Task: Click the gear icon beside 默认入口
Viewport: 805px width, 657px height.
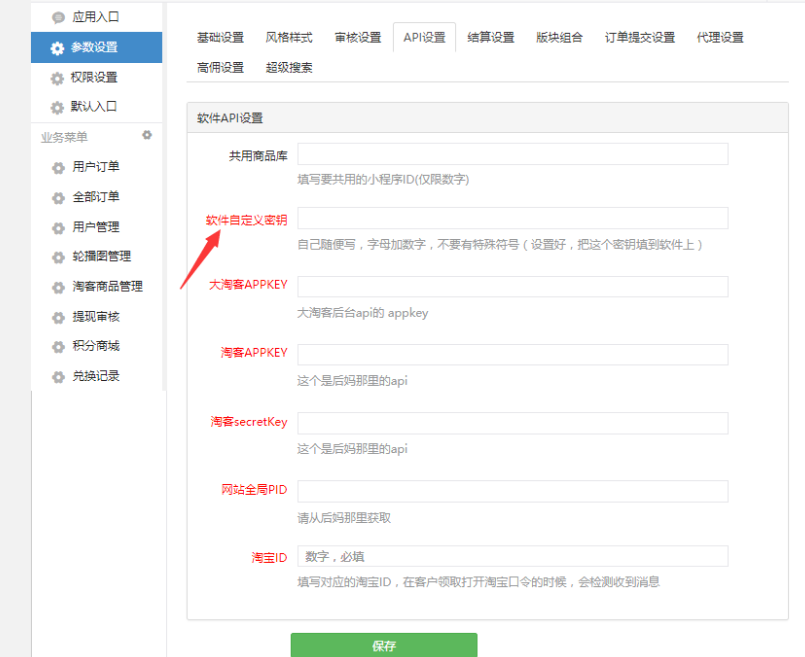Action: coord(58,107)
